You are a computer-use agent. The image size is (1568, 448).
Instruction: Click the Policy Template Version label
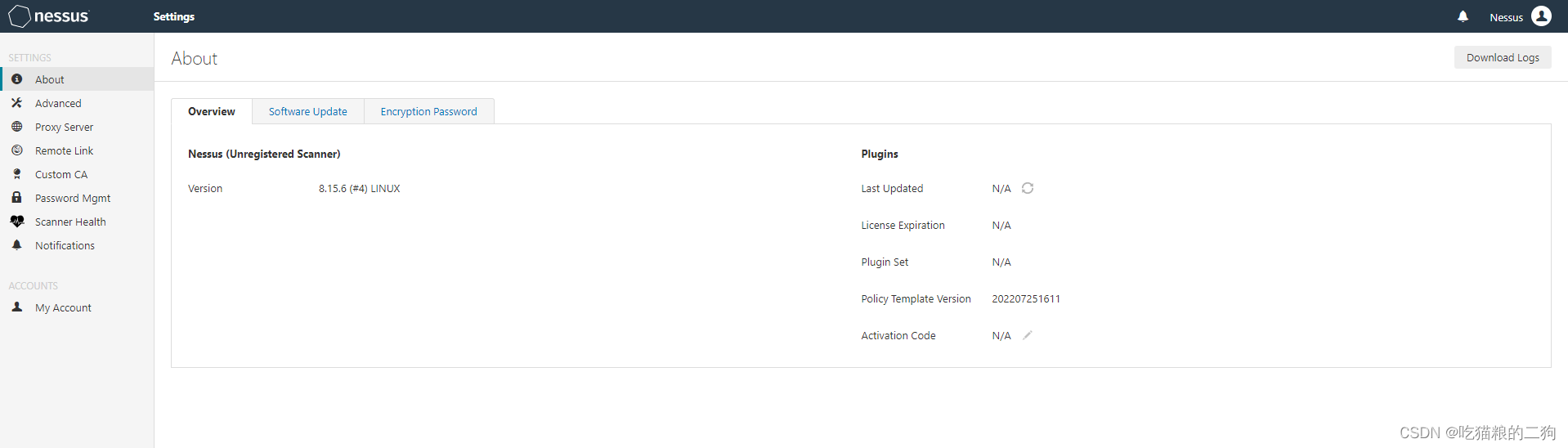pos(916,298)
